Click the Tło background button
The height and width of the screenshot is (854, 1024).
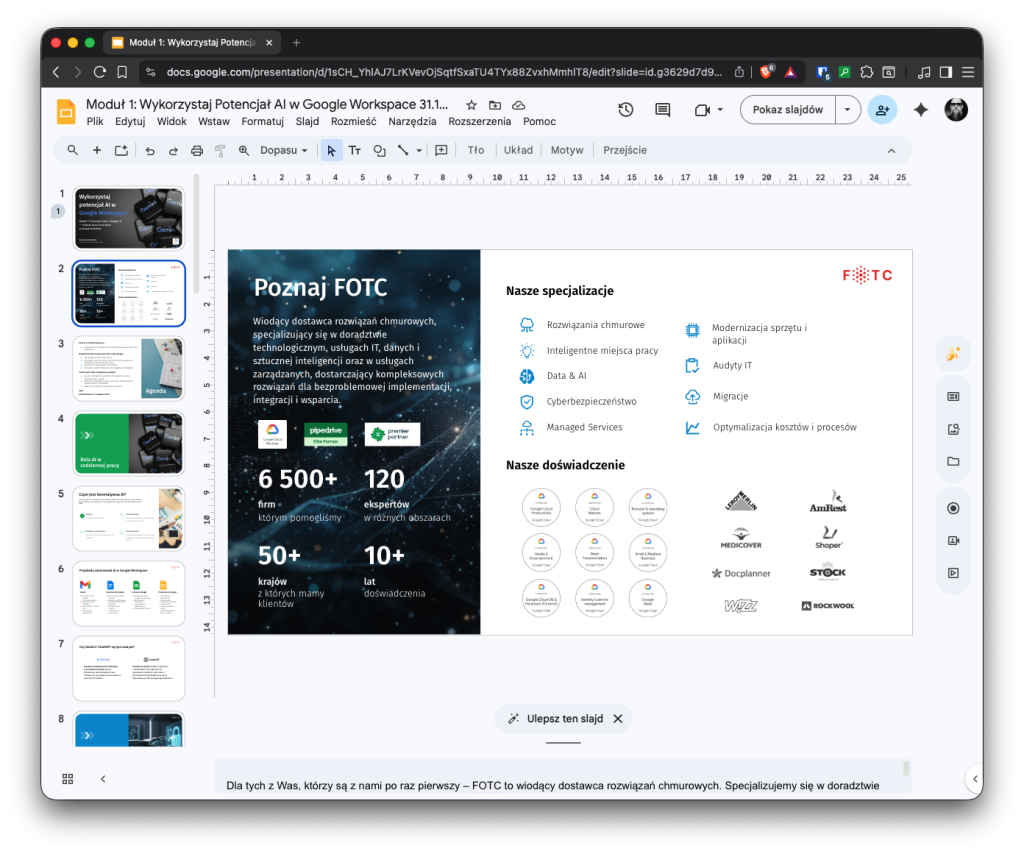(x=476, y=150)
